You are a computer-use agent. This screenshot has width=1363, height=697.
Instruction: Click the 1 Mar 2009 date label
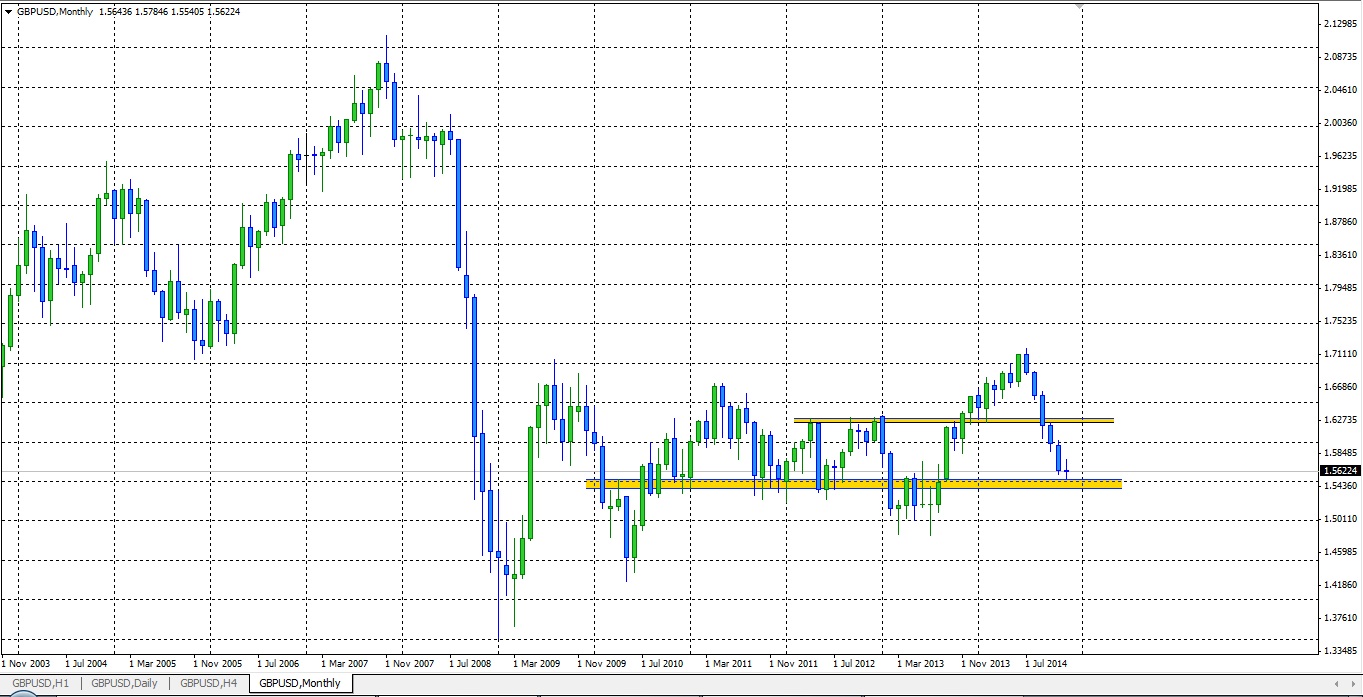pyautogui.click(x=538, y=663)
